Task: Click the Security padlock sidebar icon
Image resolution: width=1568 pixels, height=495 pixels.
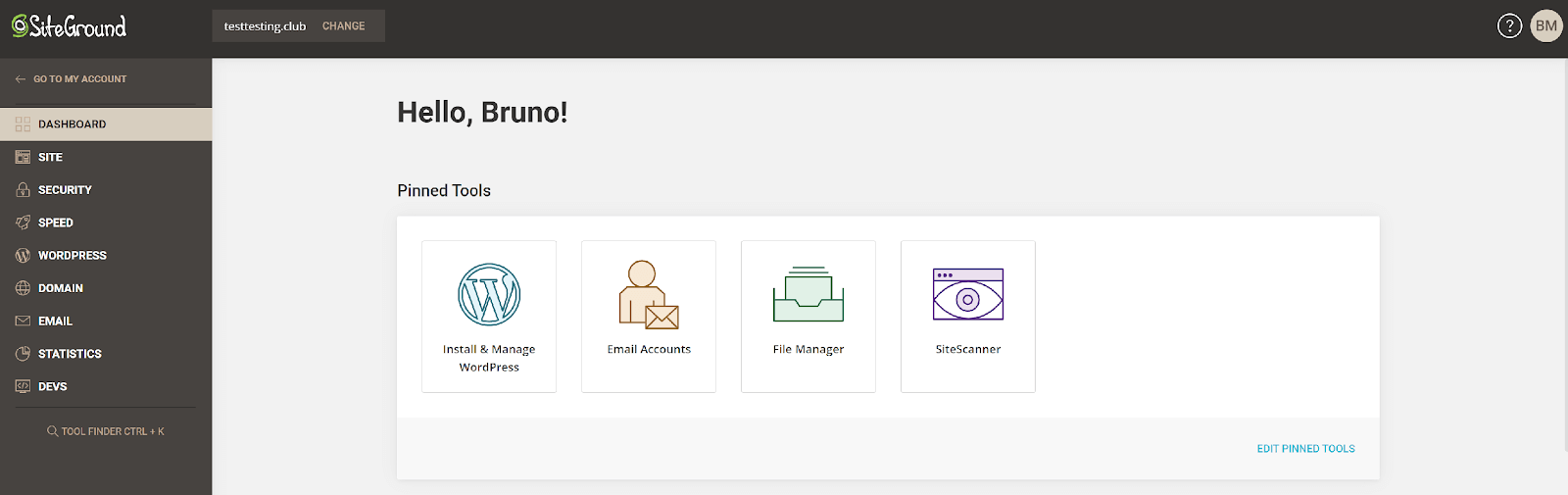Action: tap(23, 190)
